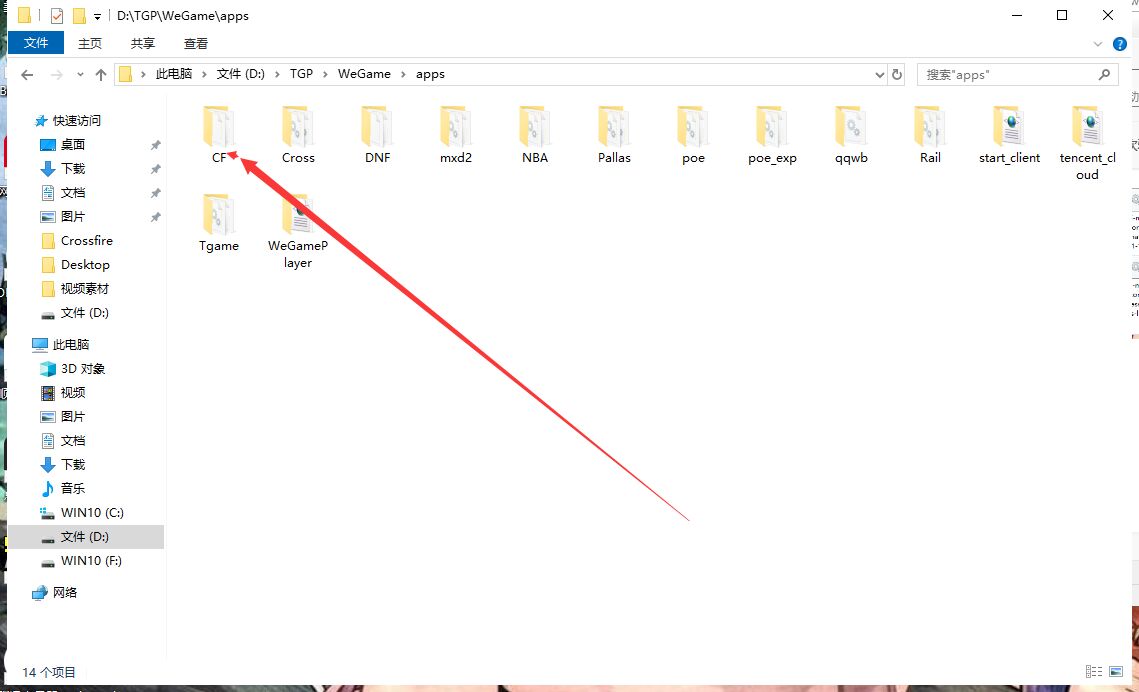This screenshot has height=692, width=1139.
Task: Select 此电脑 in navigation pane
Action: click(x=70, y=344)
